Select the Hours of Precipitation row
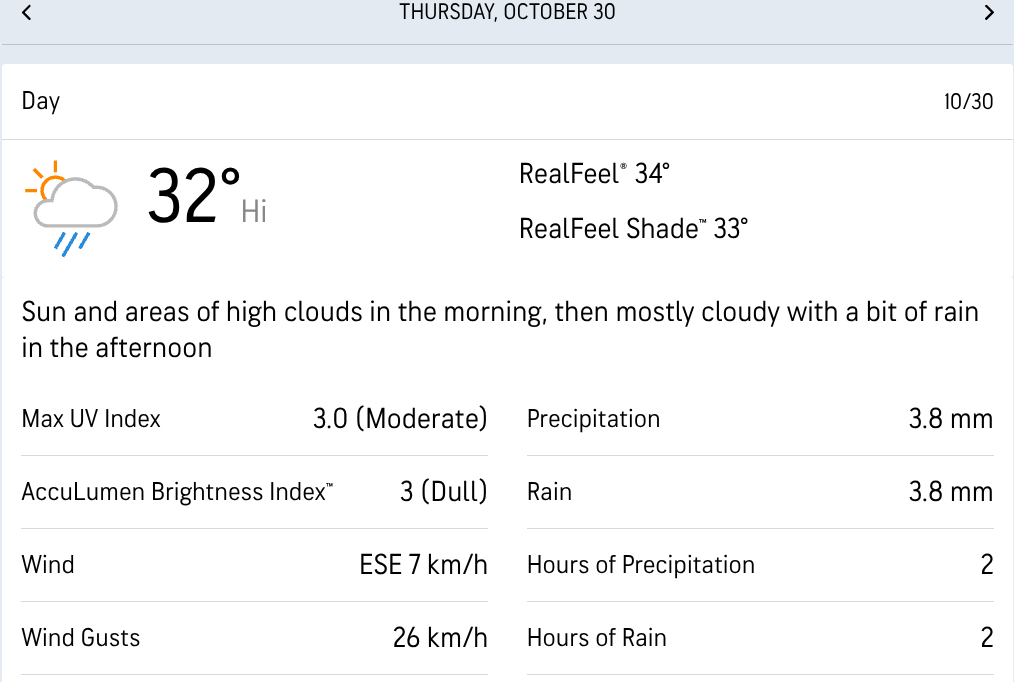 click(760, 565)
